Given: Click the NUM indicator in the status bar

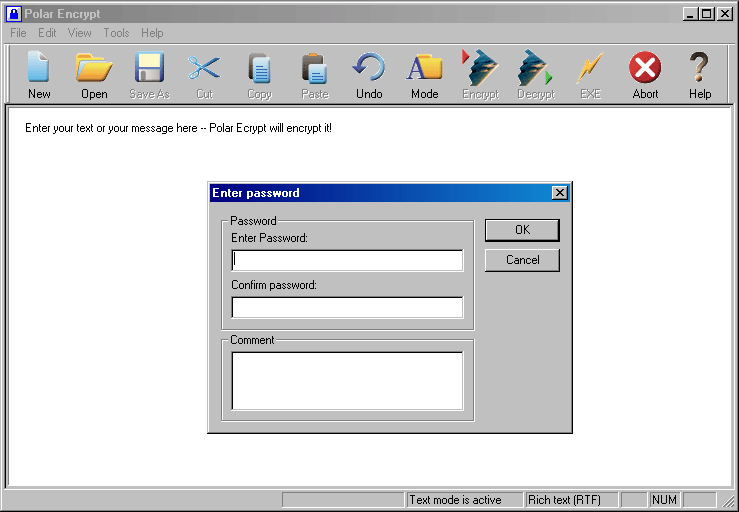Looking at the screenshot, I should click(x=665, y=500).
